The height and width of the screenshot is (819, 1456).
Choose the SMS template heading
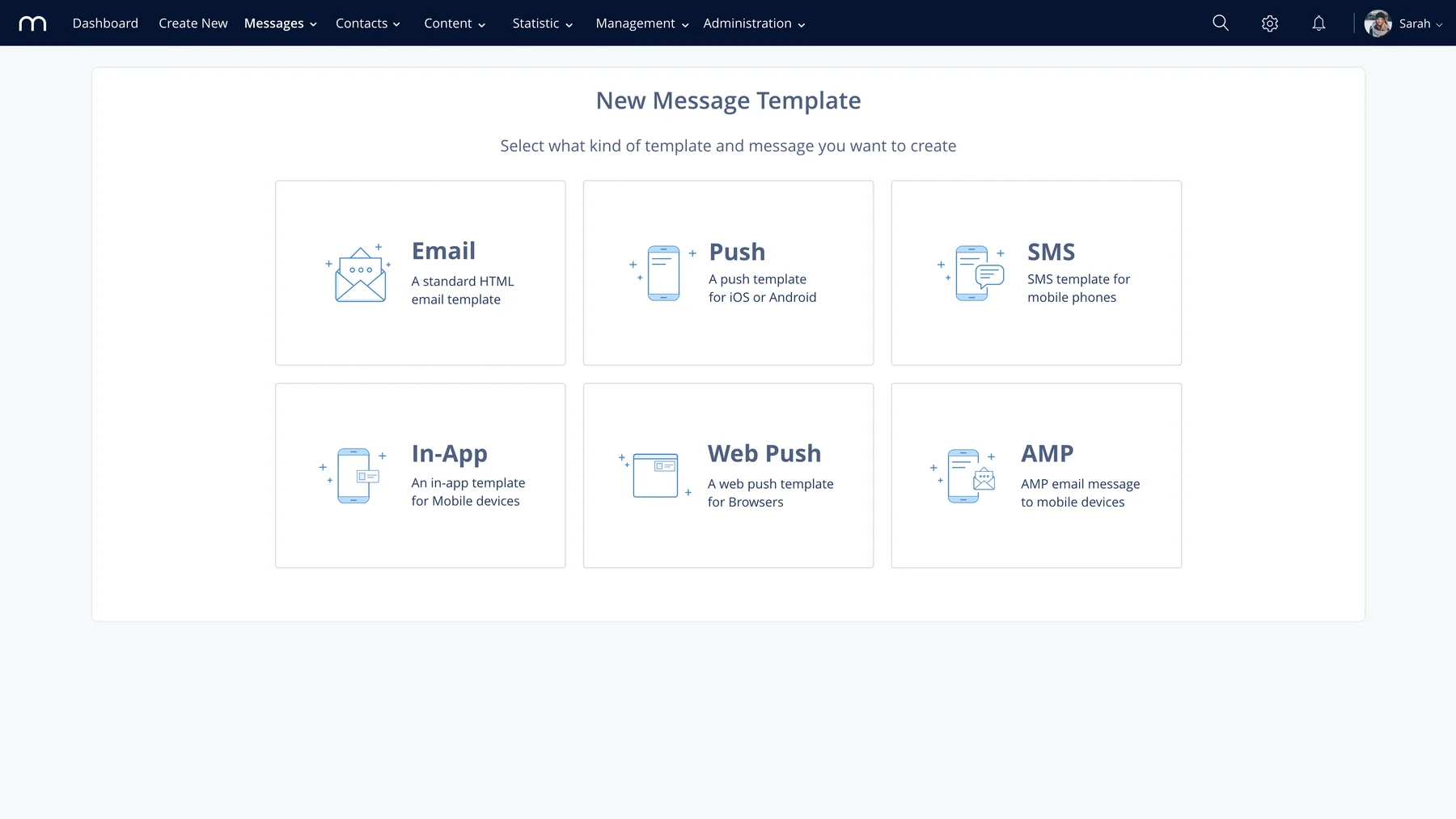coord(1051,252)
